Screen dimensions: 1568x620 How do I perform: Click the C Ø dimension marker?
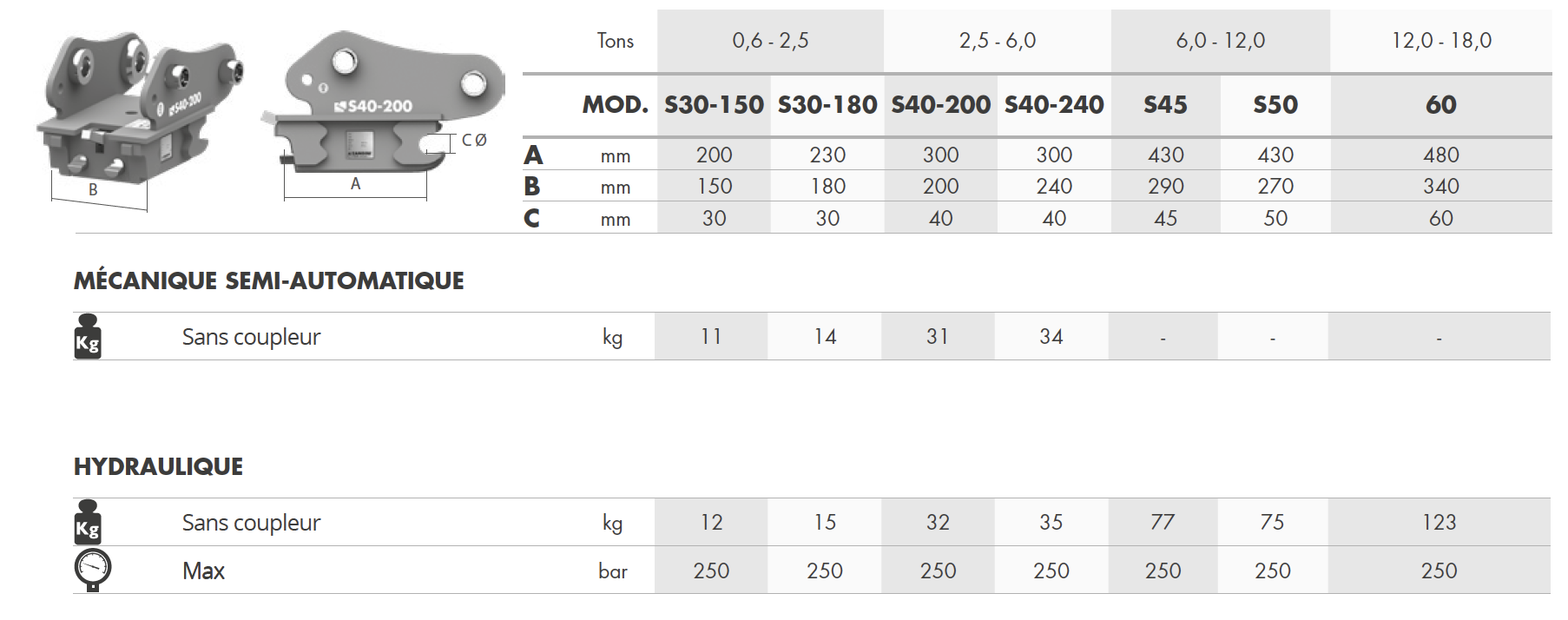point(474,140)
